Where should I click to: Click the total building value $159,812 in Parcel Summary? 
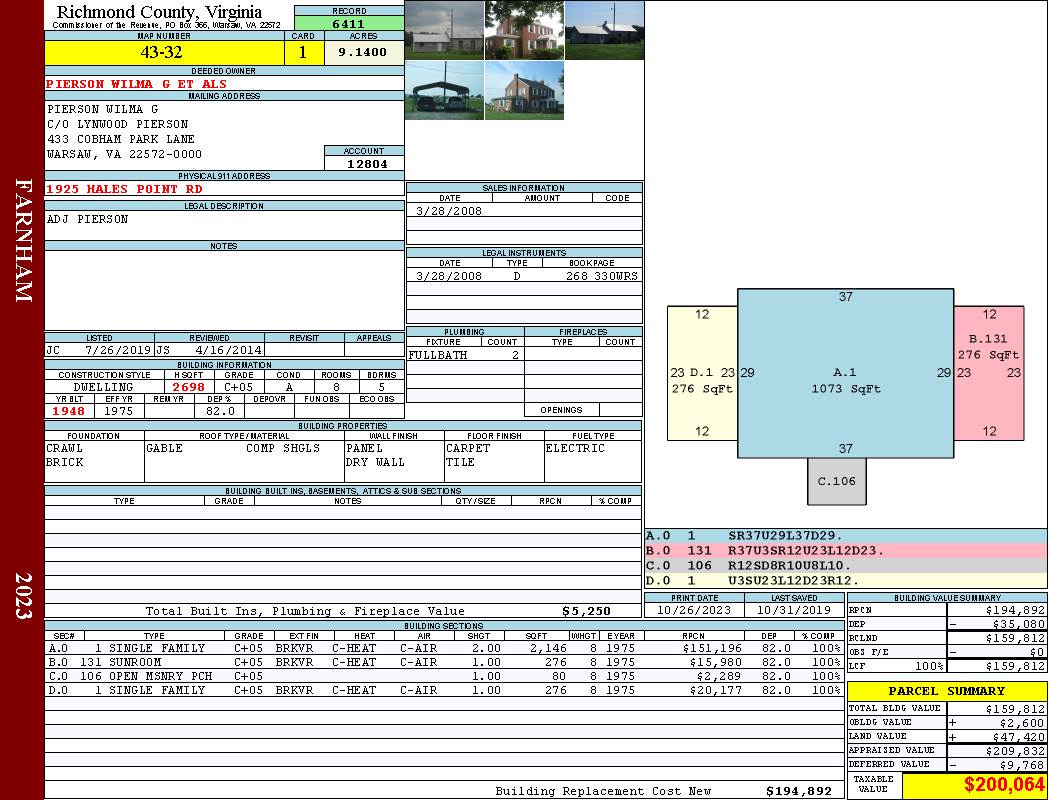pyautogui.click(x=1015, y=708)
